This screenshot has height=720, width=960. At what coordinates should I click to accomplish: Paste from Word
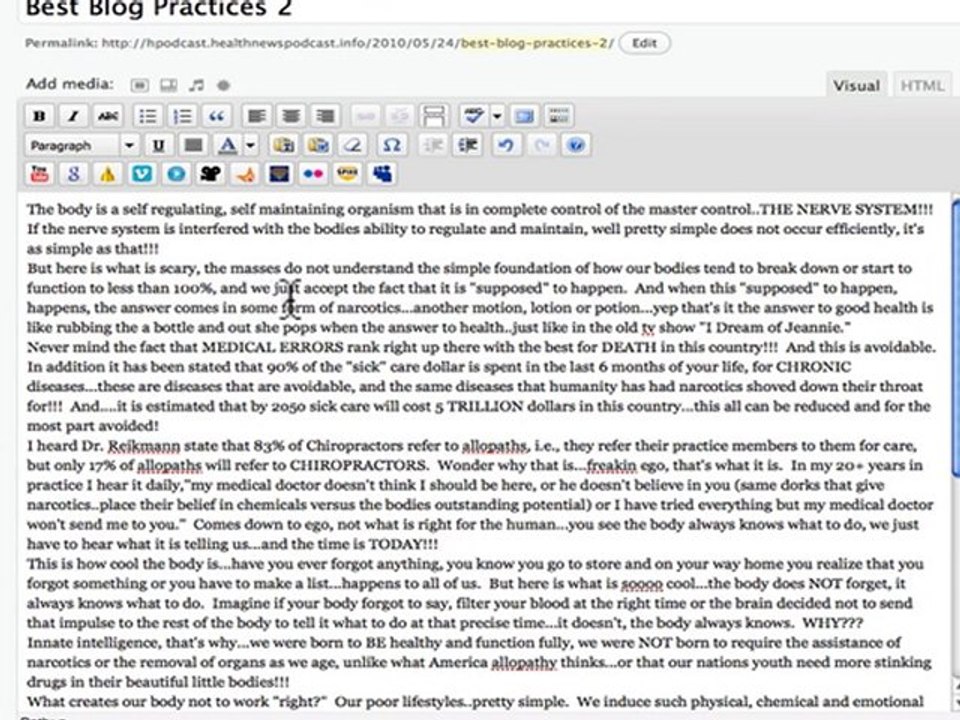pyautogui.click(x=318, y=146)
